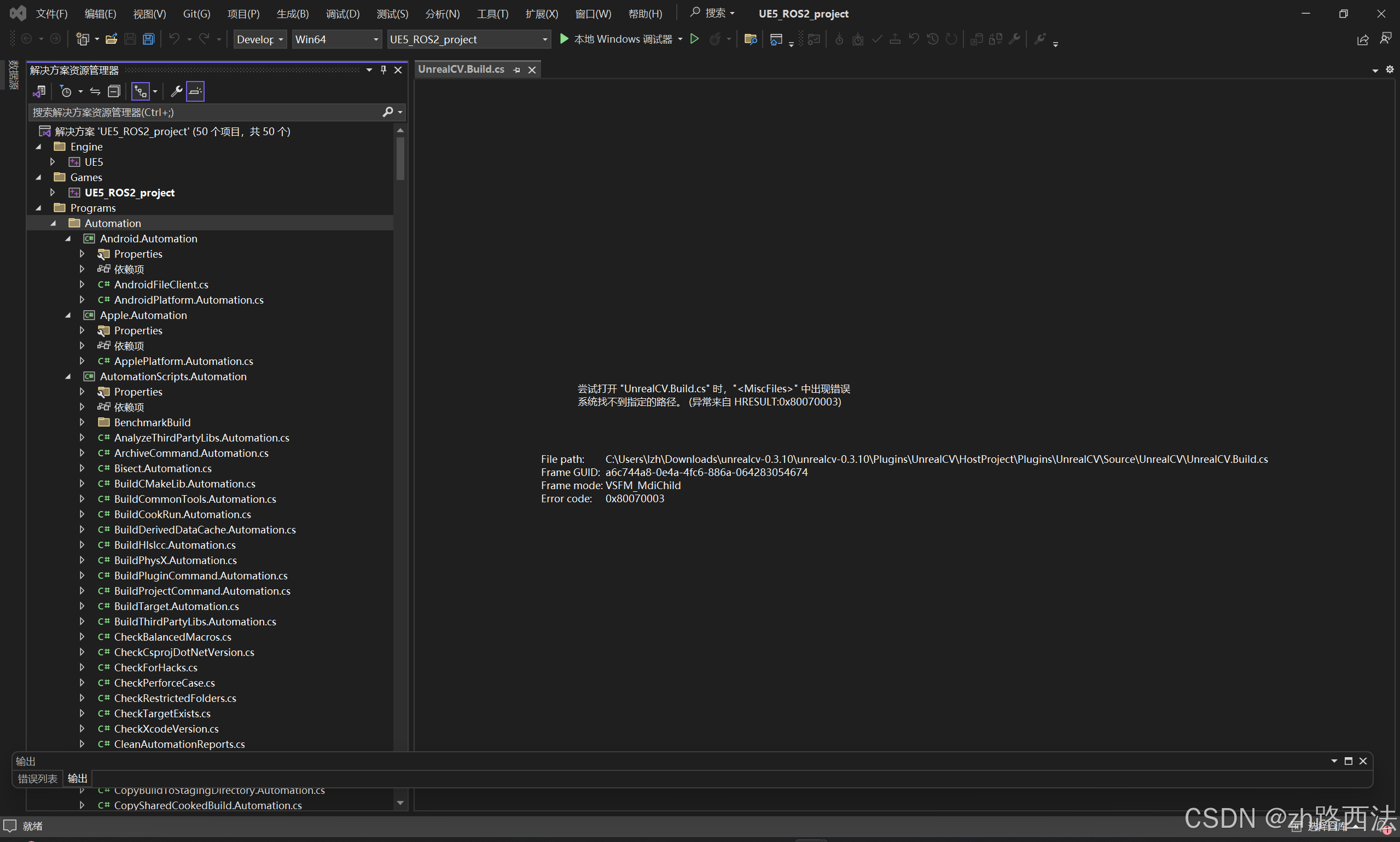Open dropdown arrow beside local Windows debugger

(x=680, y=39)
